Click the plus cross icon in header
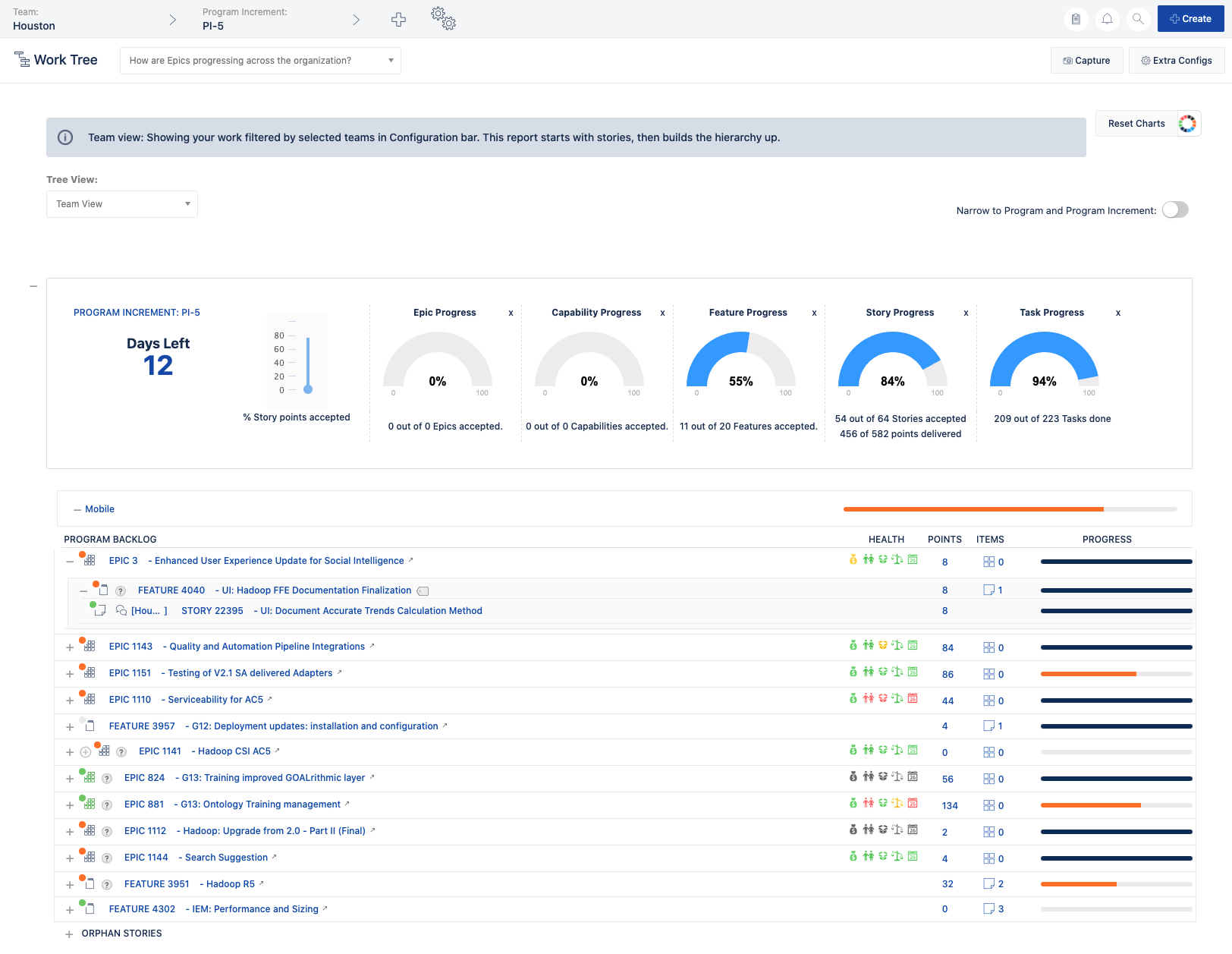The height and width of the screenshot is (954, 1232). (398, 20)
